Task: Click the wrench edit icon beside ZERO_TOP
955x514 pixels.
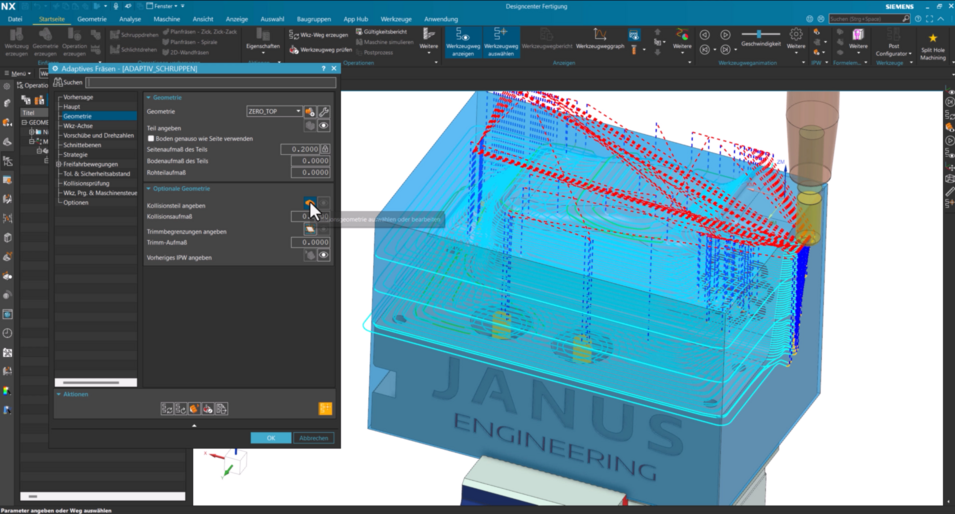Action: click(x=324, y=111)
